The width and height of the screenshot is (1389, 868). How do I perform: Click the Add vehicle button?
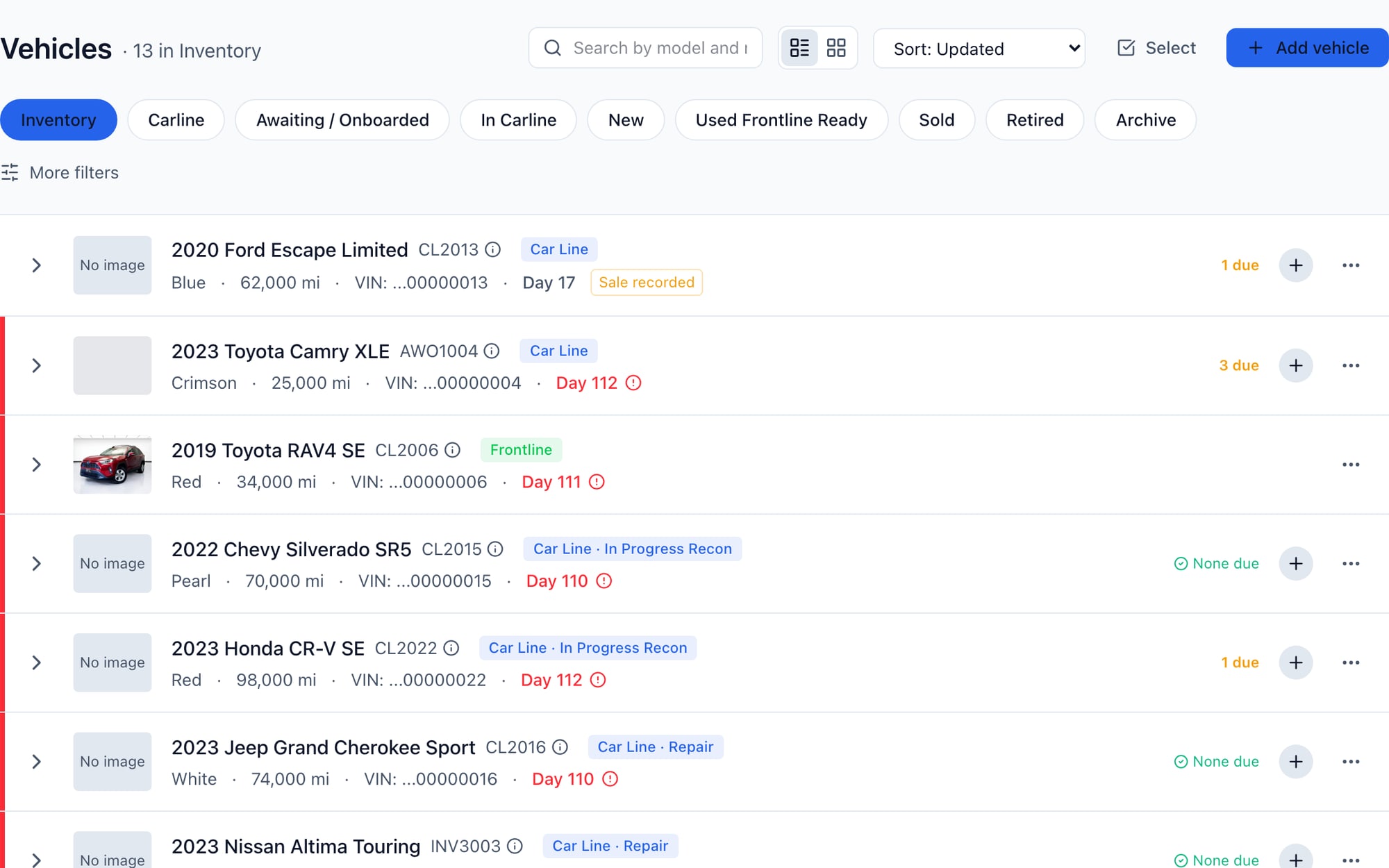(x=1307, y=48)
